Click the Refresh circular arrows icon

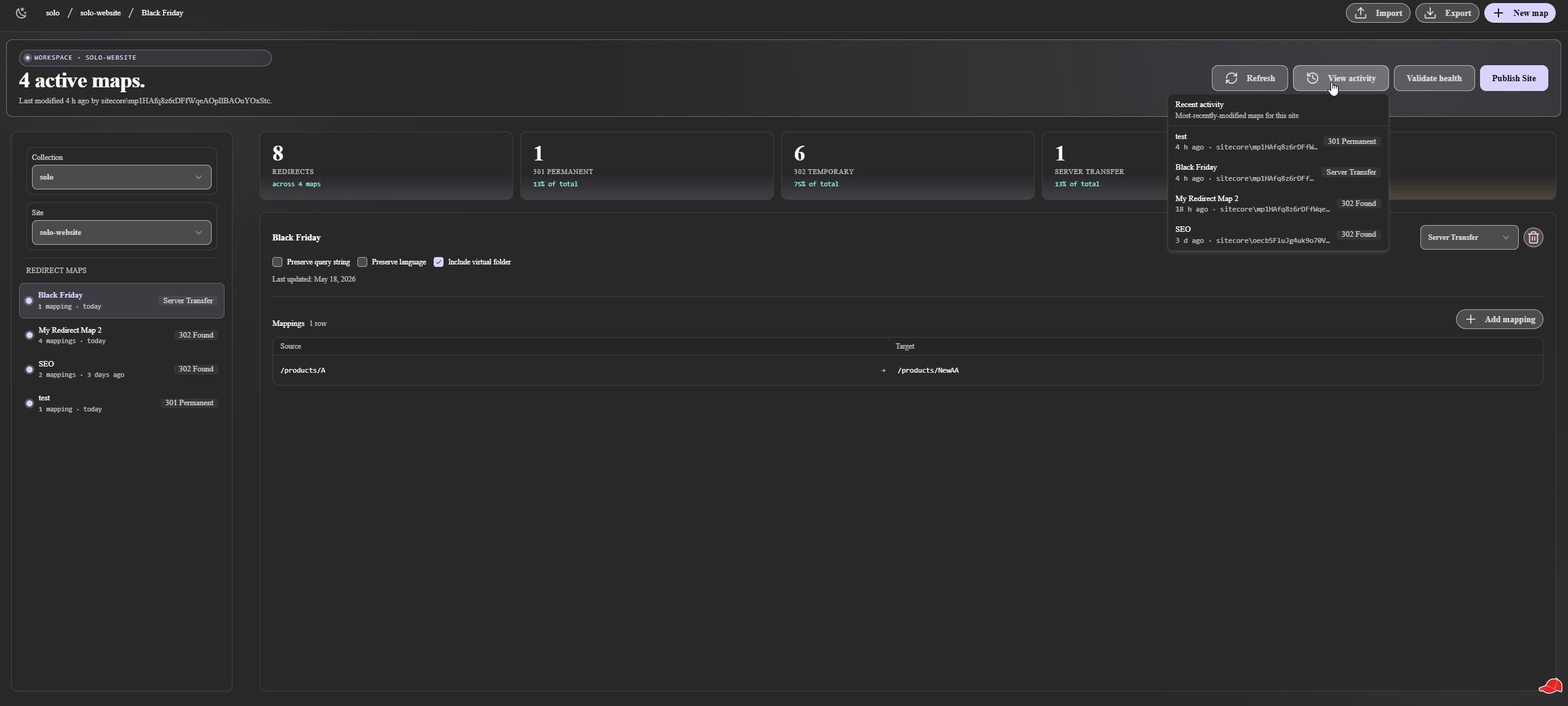(1232, 78)
